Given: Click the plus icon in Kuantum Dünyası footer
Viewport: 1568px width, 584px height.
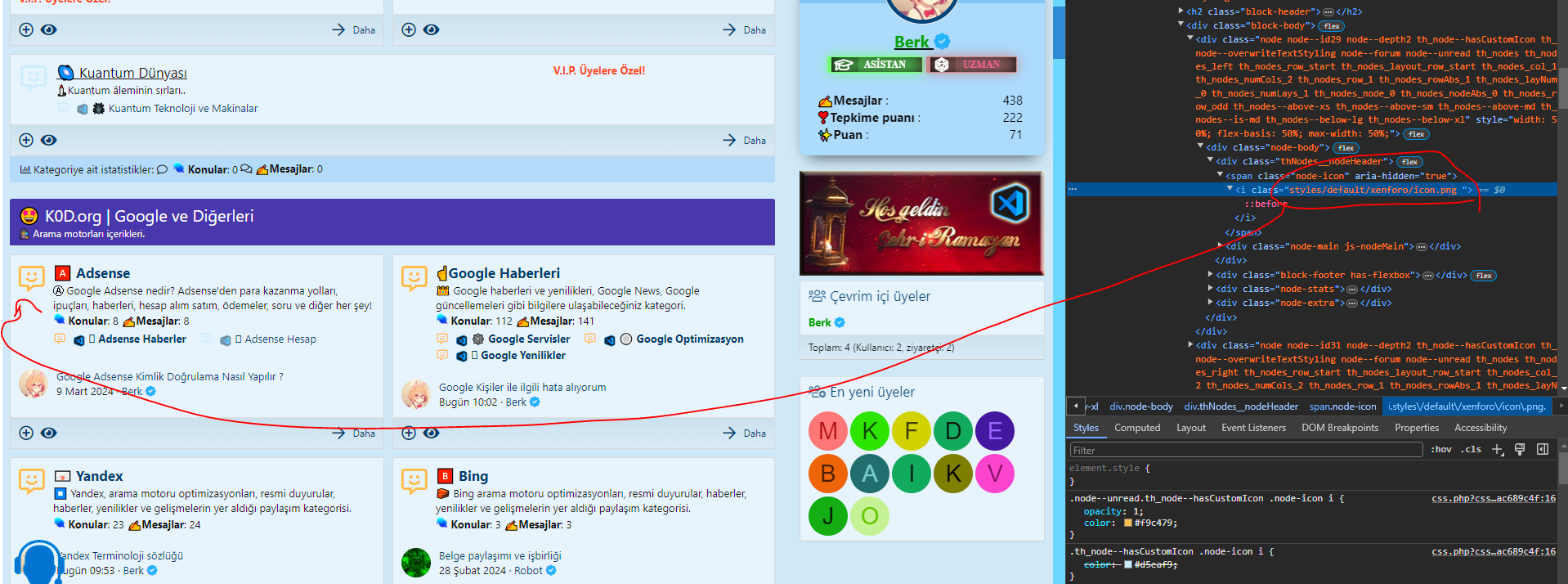Looking at the screenshot, I should click(x=26, y=140).
